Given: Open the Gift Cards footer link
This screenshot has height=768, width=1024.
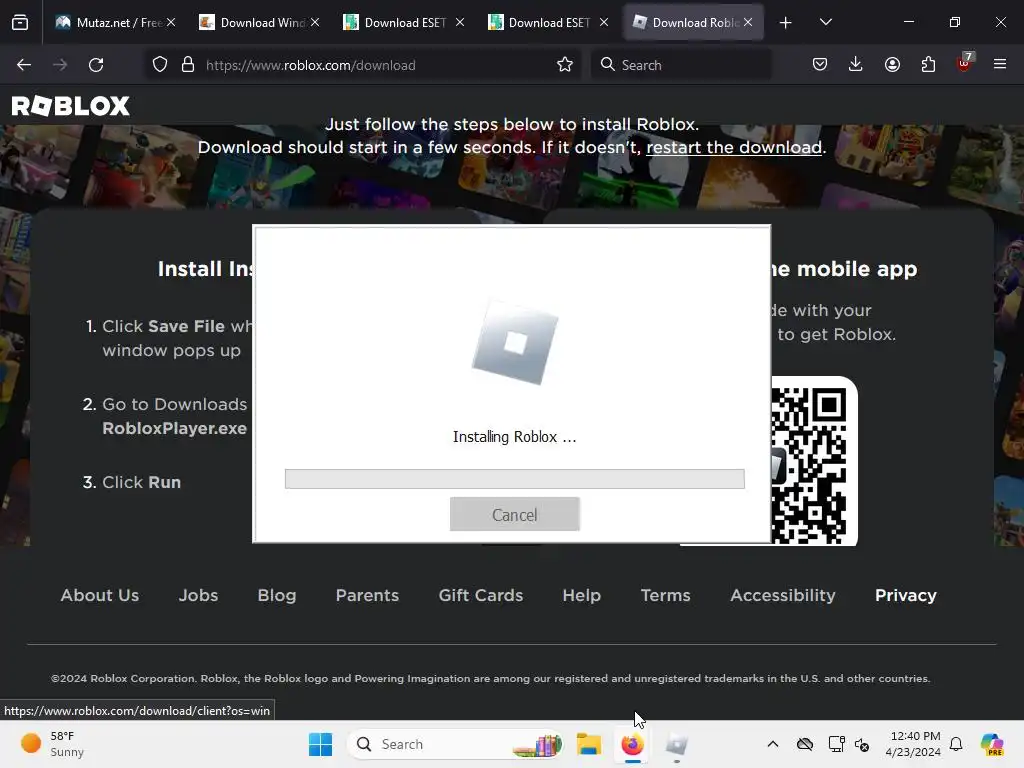Looking at the screenshot, I should point(481,596).
